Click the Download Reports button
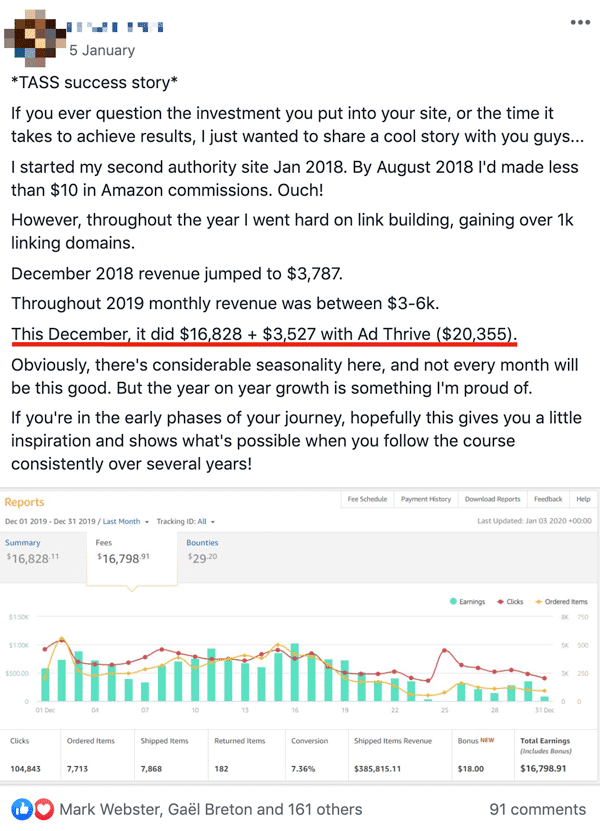The width and height of the screenshot is (600, 831). pos(492,499)
